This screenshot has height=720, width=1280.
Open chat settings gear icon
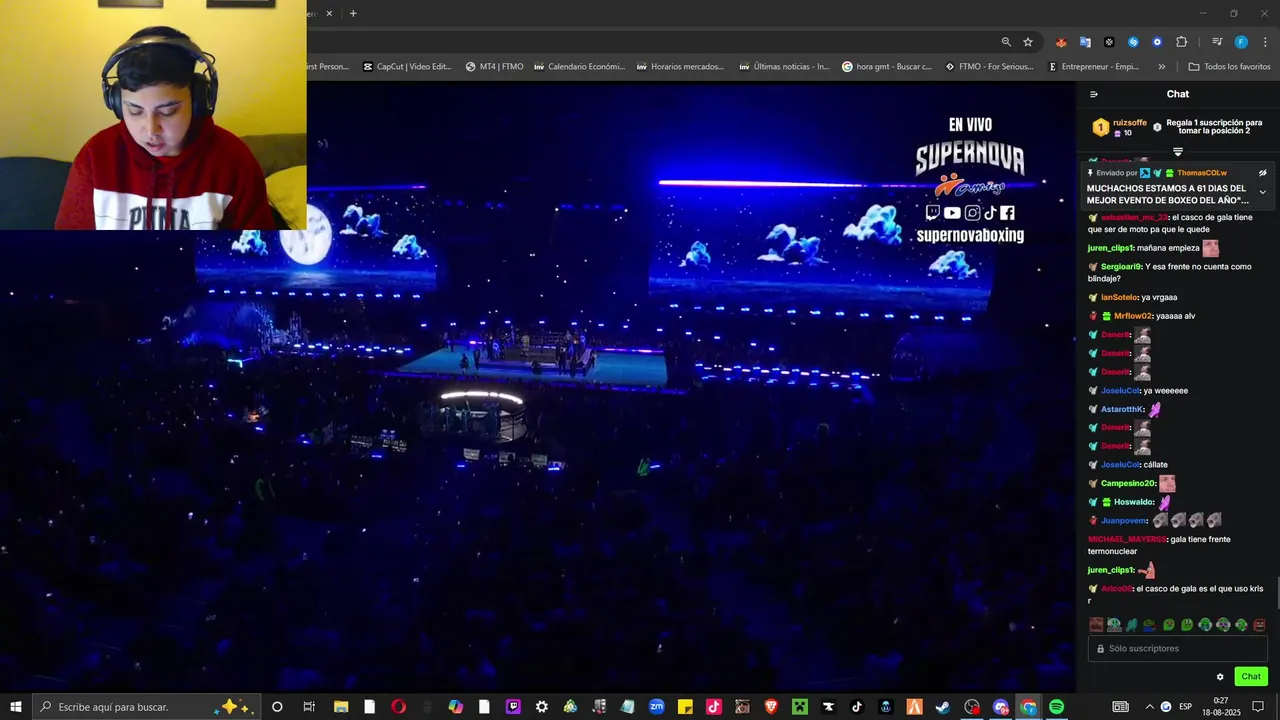(x=1220, y=677)
